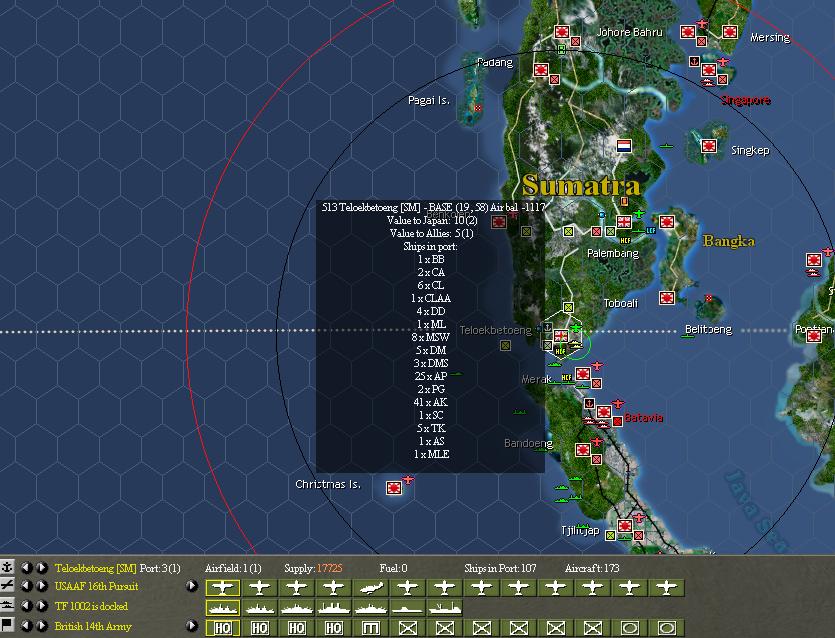Select the sixth aircraft icon in air row
The image size is (835, 638).
pyautogui.click(x=407, y=587)
